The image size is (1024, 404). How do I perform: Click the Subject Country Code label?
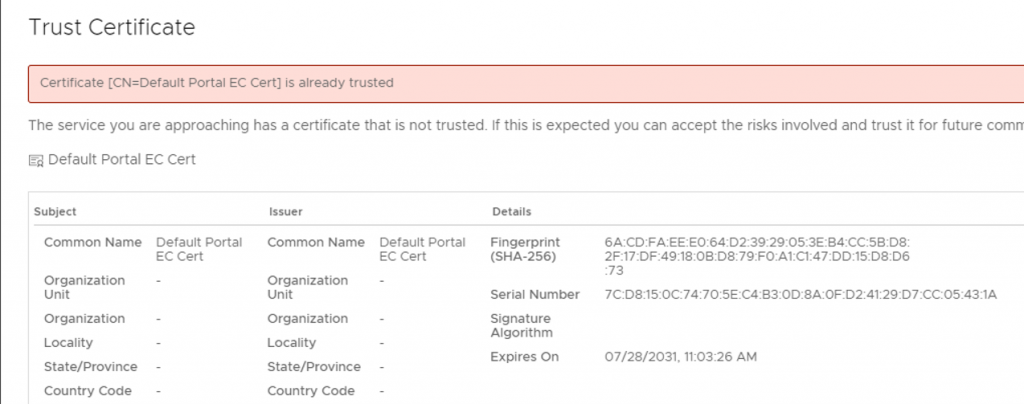[88, 391]
